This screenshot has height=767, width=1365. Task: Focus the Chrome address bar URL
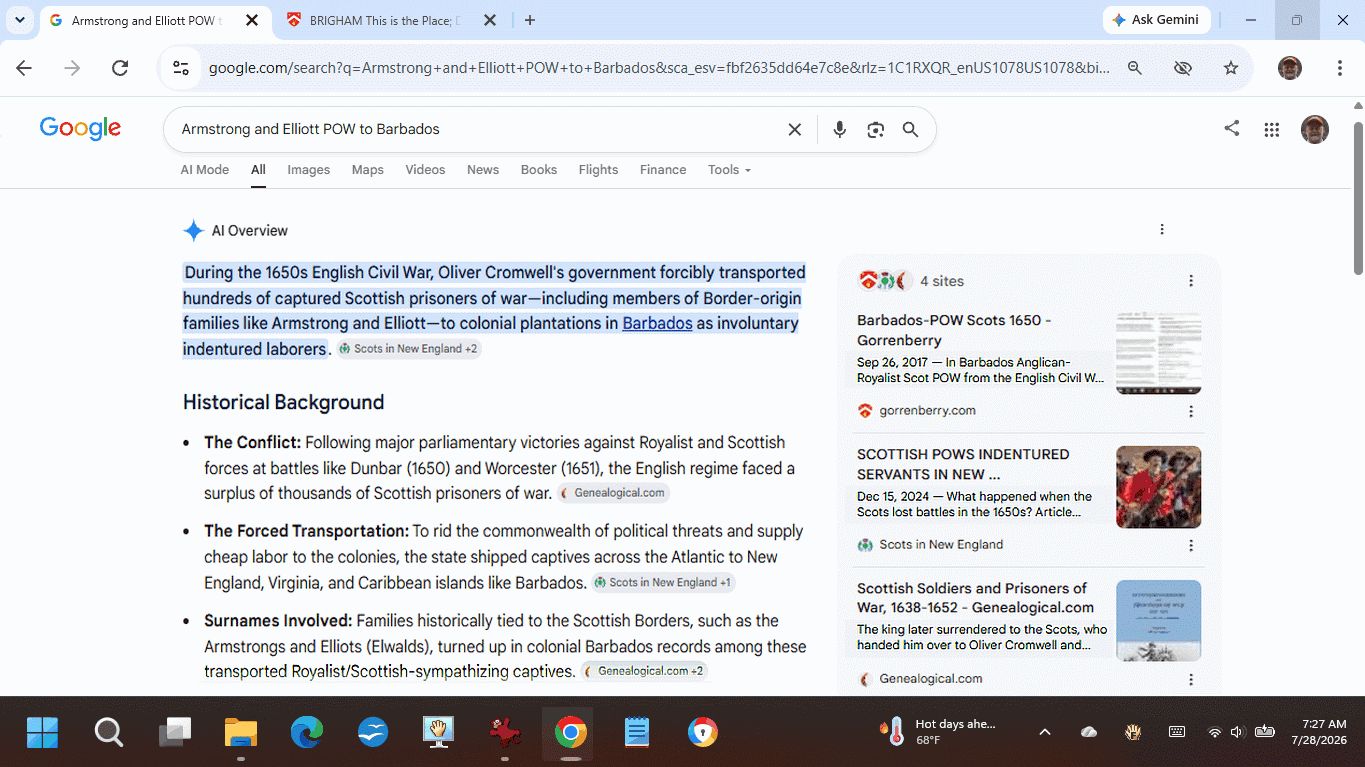click(x=659, y=68)
